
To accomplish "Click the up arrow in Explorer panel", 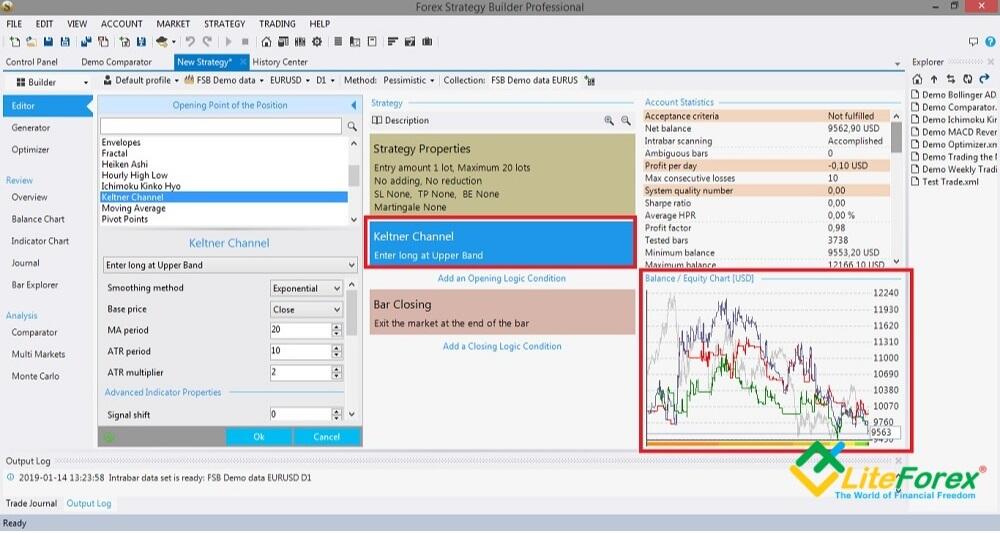I will click(x=934, y=79).
